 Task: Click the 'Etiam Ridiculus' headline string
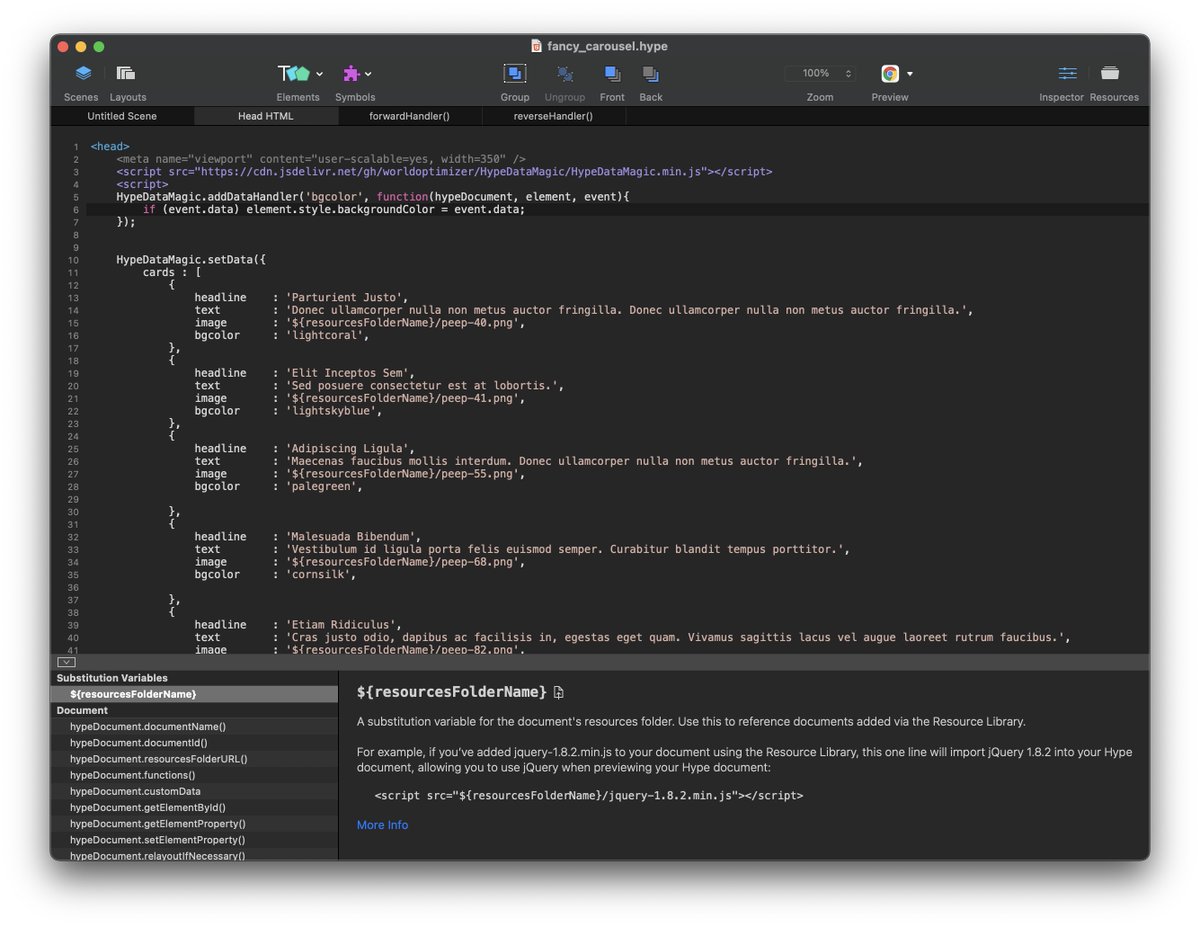click(x=340, y=625)
